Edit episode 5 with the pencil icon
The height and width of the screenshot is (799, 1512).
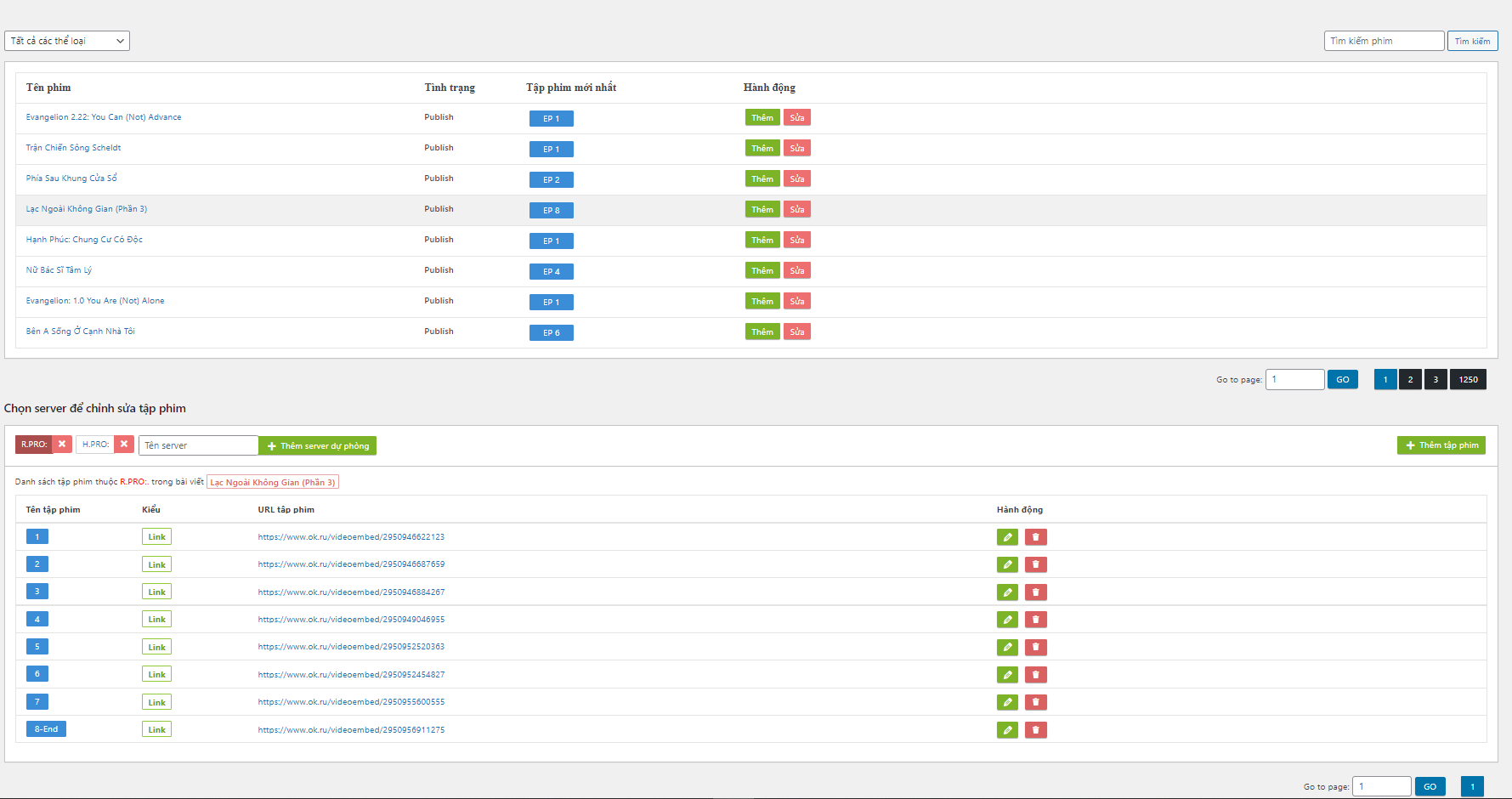(1007, 648)
